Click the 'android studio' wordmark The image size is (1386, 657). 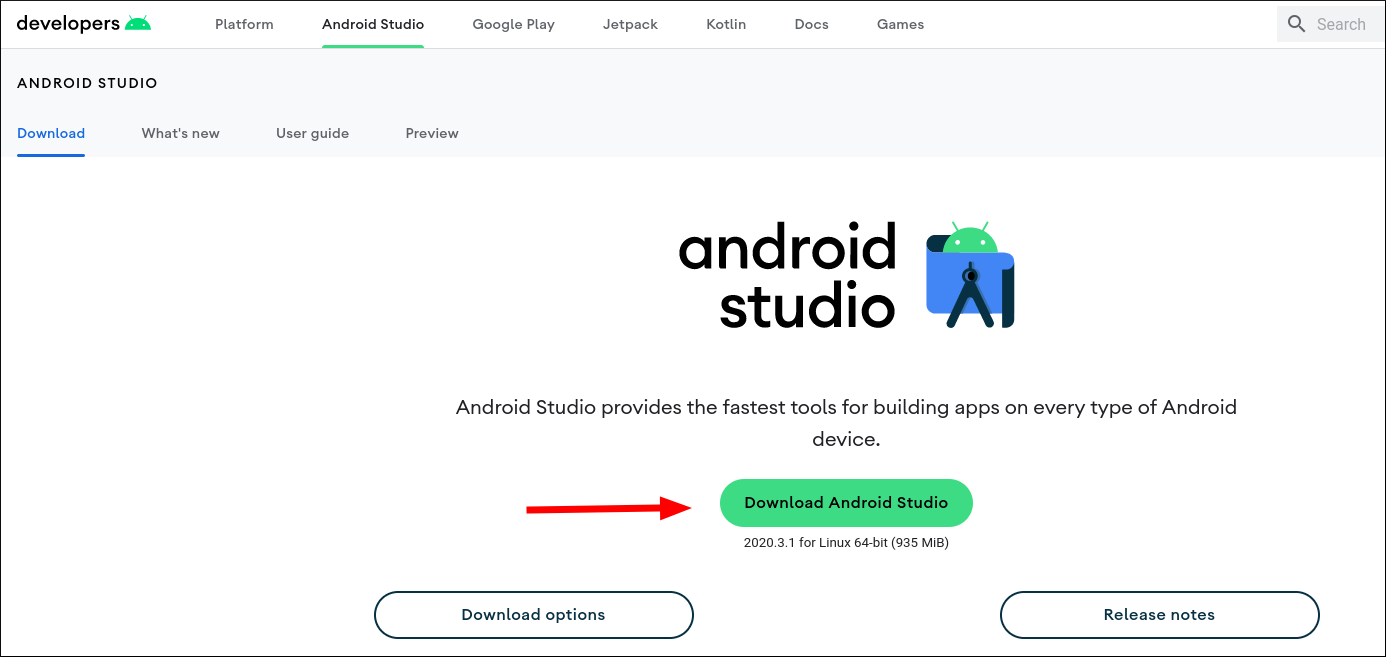(x=787, y=276)
